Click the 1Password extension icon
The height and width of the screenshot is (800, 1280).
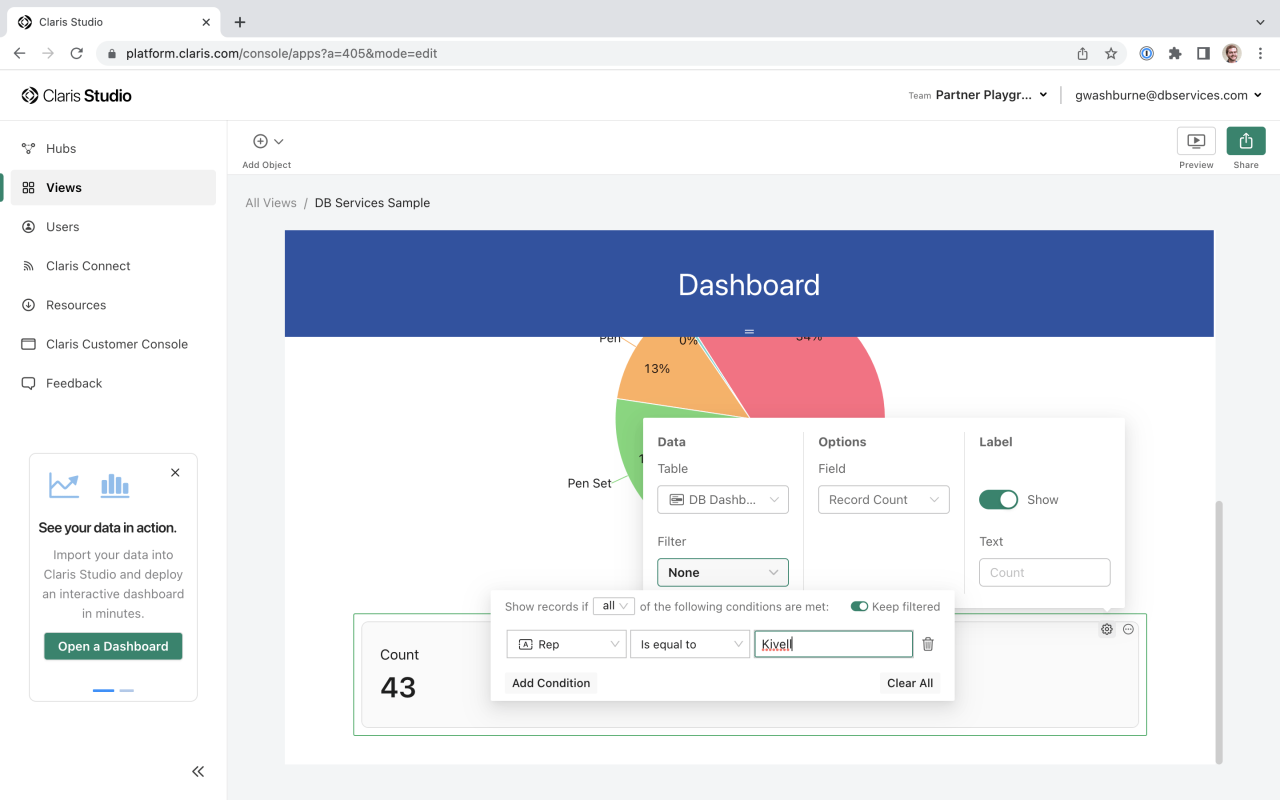click(1147, 53)
